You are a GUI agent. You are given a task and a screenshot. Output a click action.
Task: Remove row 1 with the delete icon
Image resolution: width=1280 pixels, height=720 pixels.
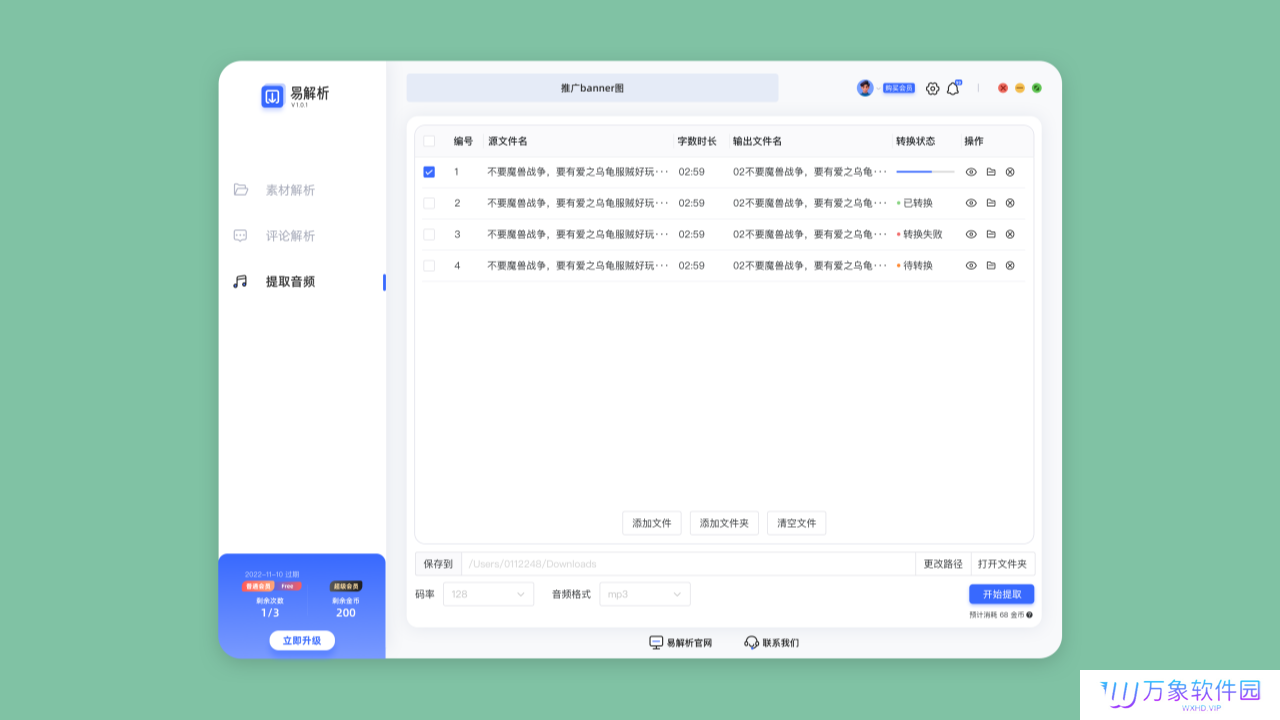coord(1010,172)
